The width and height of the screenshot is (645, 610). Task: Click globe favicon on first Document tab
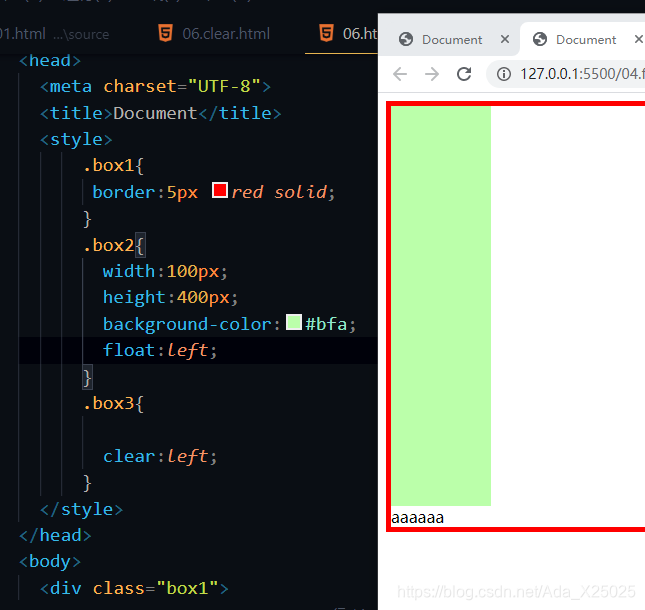coord(406,39)
